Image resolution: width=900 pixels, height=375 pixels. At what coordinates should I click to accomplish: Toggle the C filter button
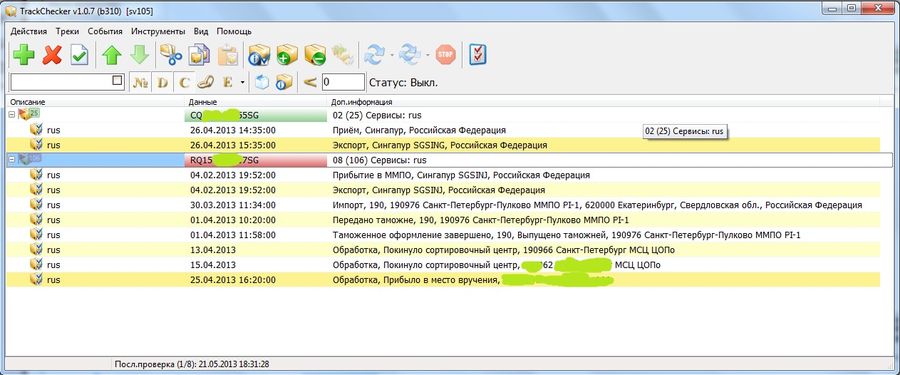184,83
